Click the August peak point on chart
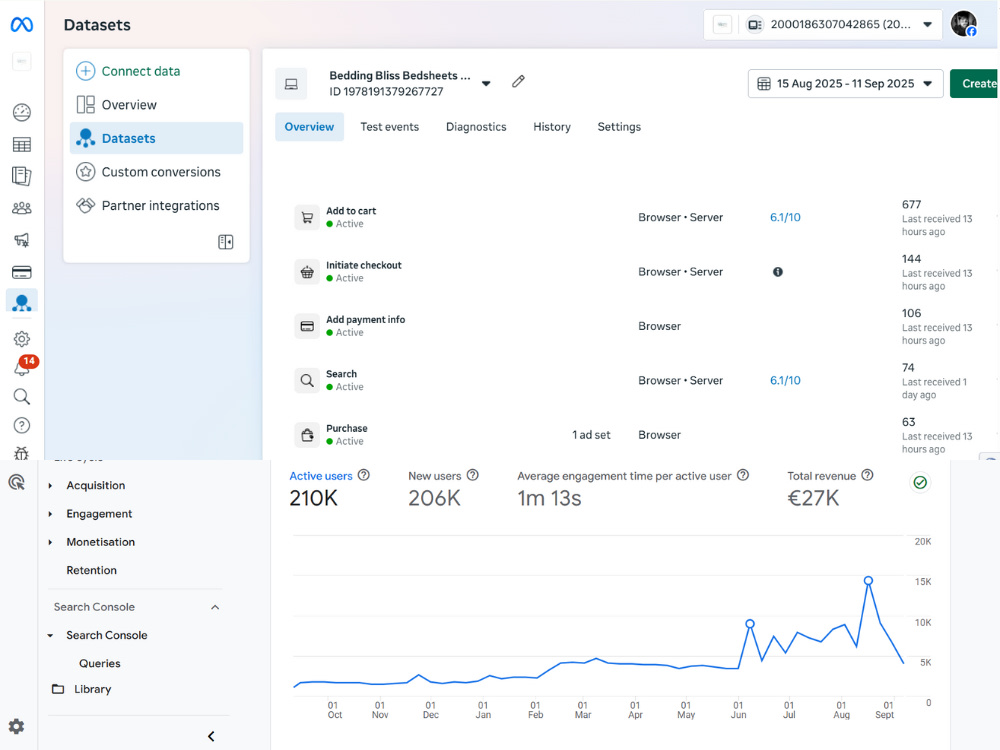The image size is (1000, 750). coord(868,580)
